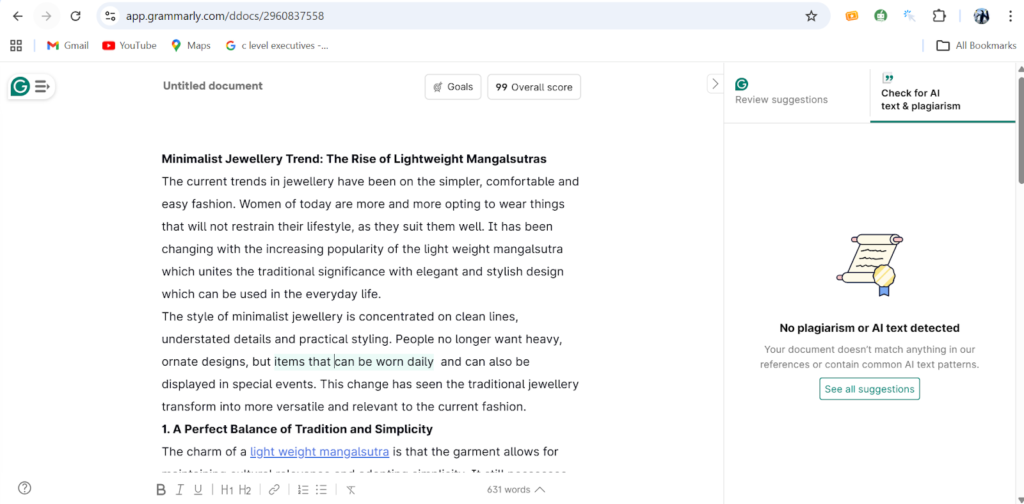Toggle underline formatting in the bottom toolbar

pyautogui.click(x=198, y=489)
